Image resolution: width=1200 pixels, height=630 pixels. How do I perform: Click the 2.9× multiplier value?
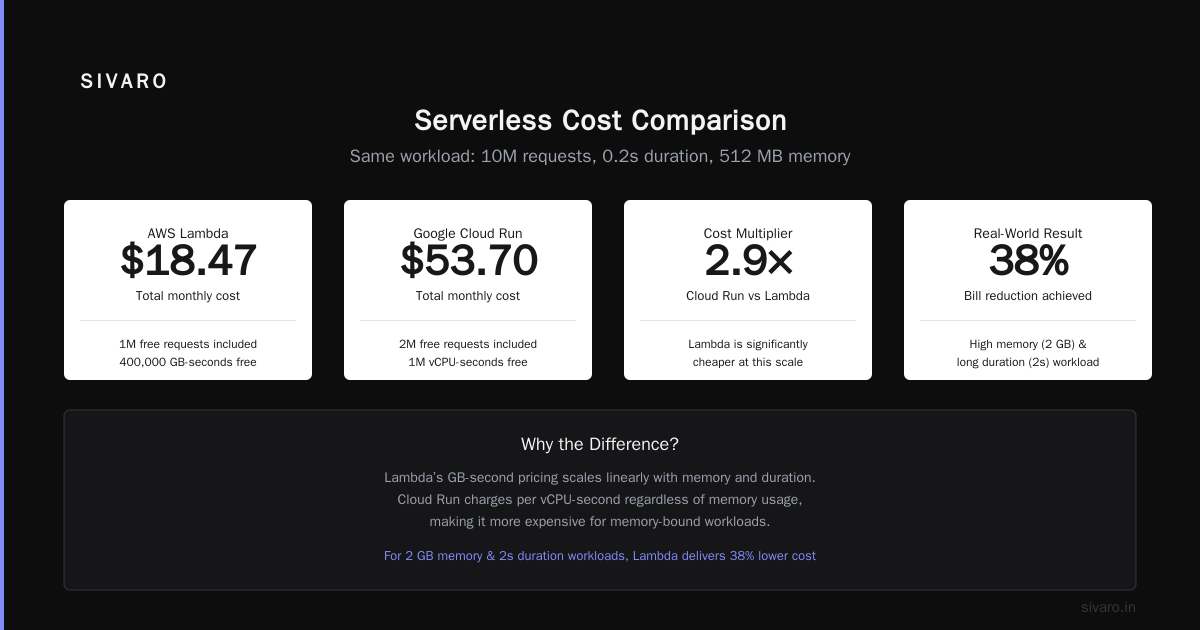[x=748, y=261]
